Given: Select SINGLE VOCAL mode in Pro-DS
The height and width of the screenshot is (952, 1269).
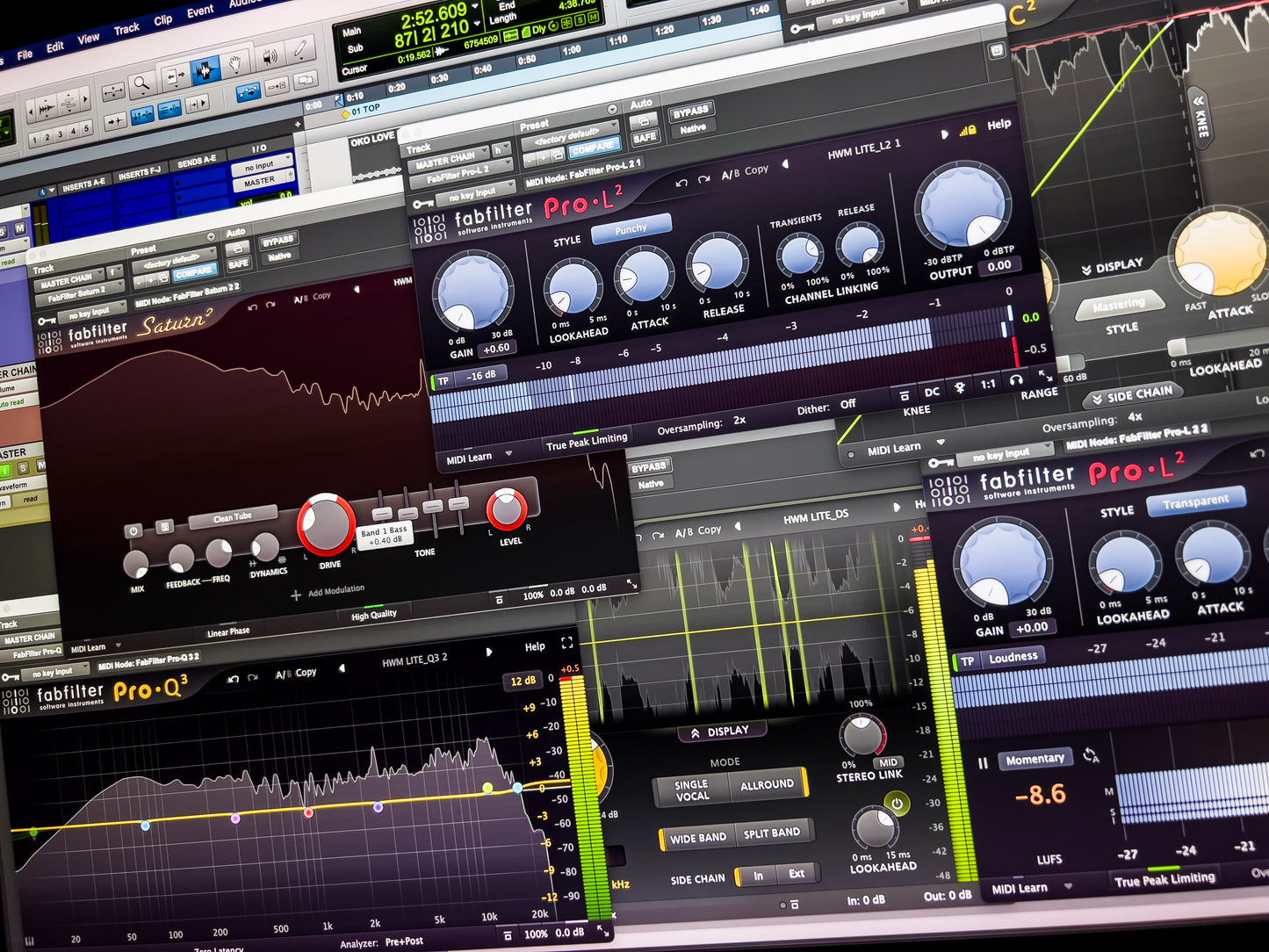Looking at the screenshot, I should click(691, 790).
